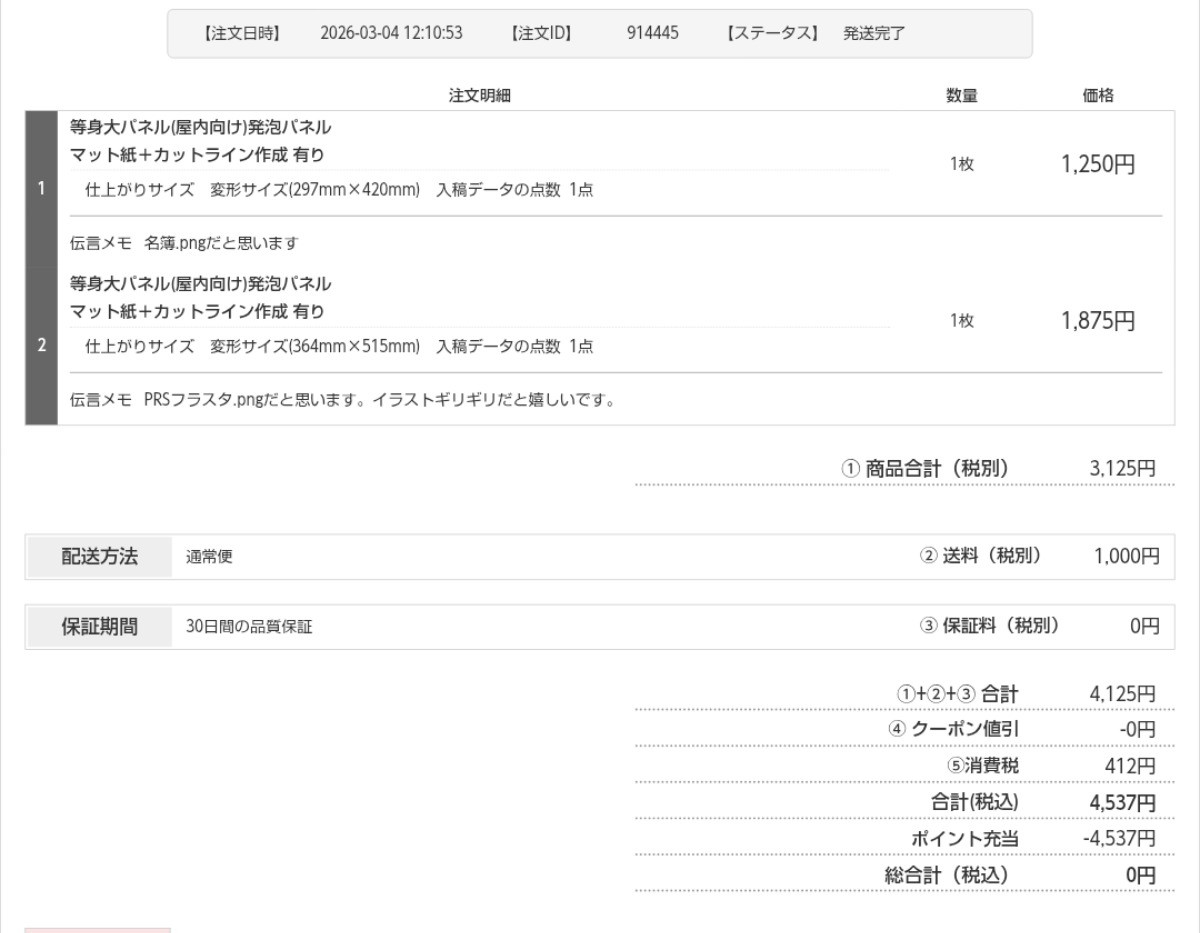Select the dark row number 1 marker
This screenshot has width=1200, height=933.
[41, 190]
